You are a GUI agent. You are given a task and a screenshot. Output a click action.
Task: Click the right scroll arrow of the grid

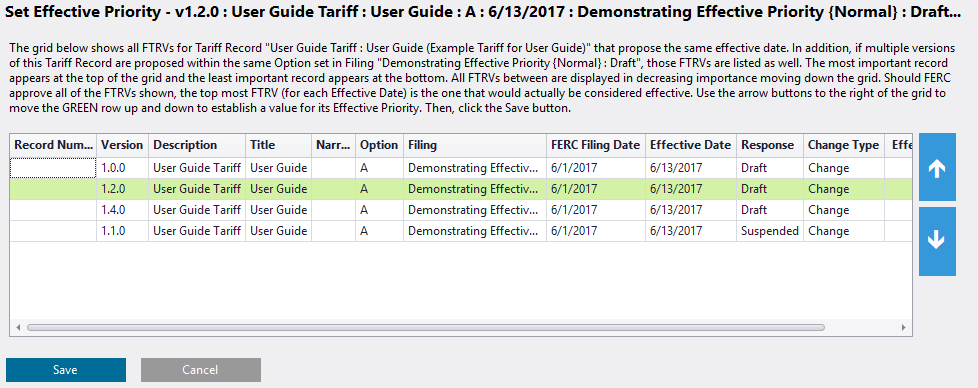pos(903,327)
